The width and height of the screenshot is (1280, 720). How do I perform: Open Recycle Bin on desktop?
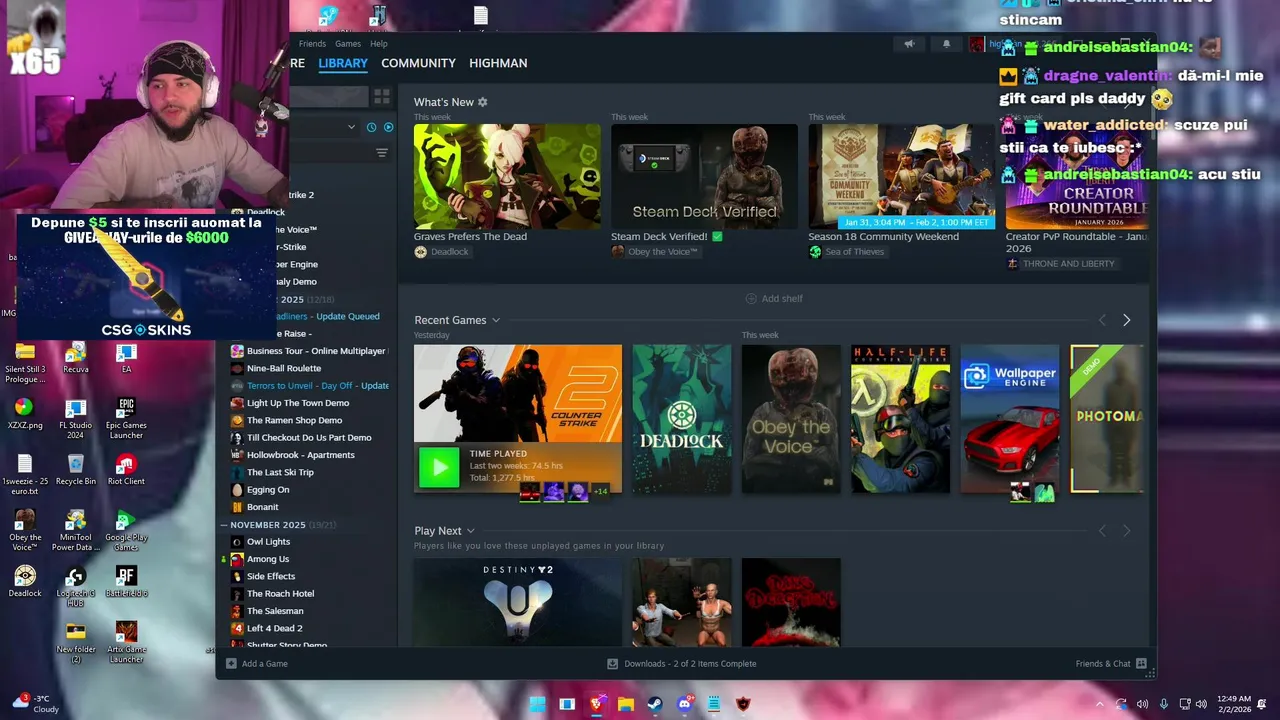(75, 470)
